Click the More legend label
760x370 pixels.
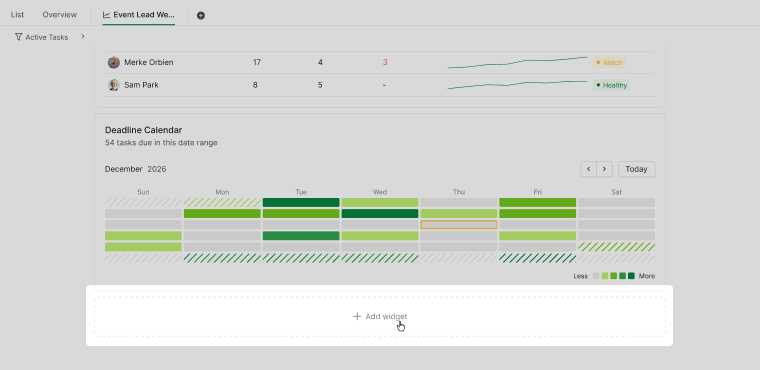(x=647, y=276)
